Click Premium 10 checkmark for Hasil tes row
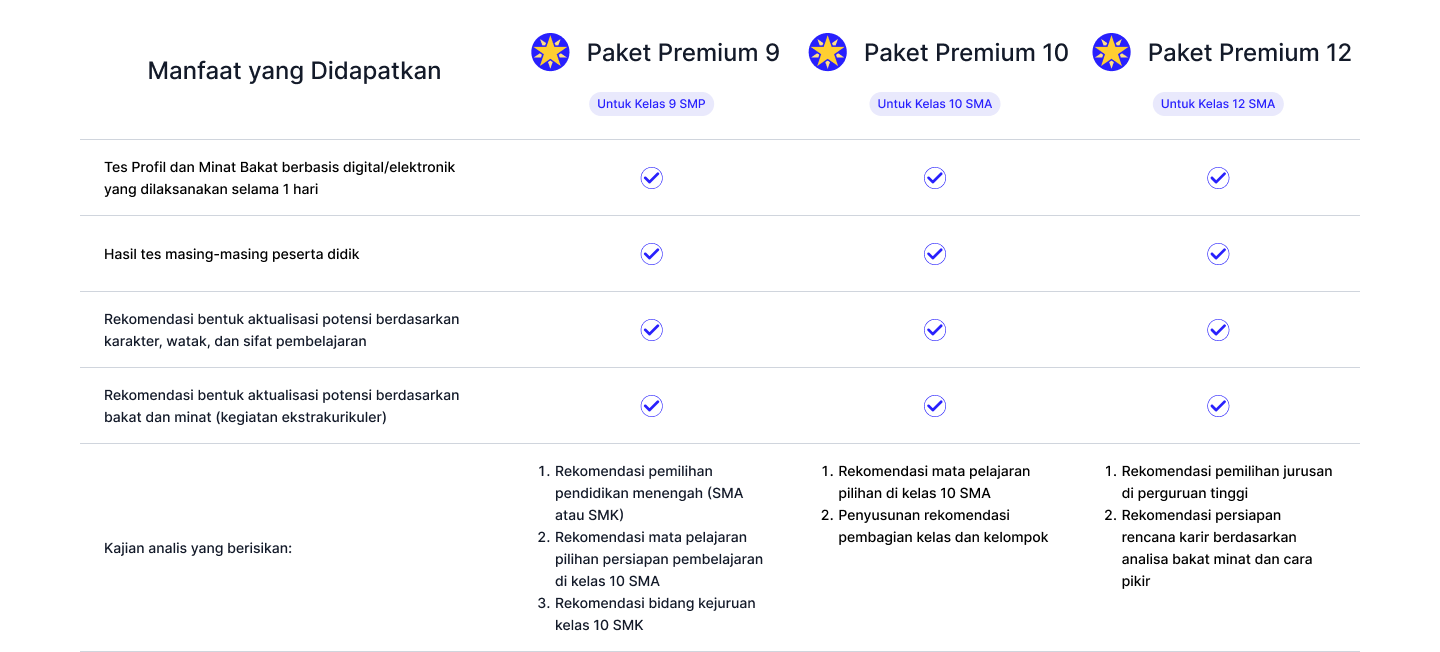The width and height of the screenshot is (1440, 652). [x=935, y=254]
